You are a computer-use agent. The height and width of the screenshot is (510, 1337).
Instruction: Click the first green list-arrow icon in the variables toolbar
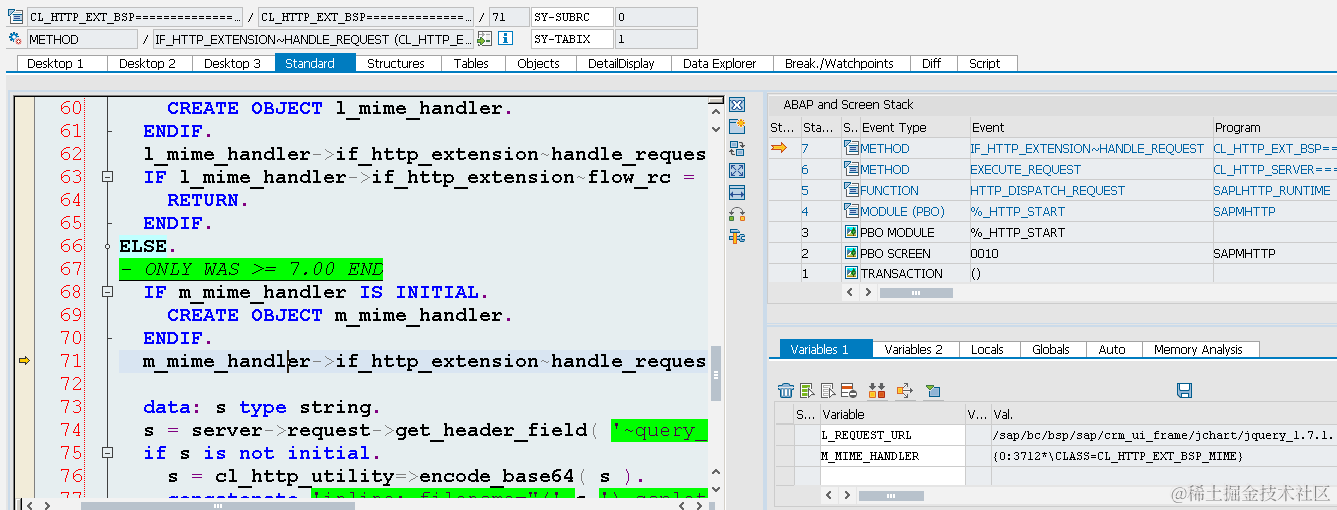[808, 390]
